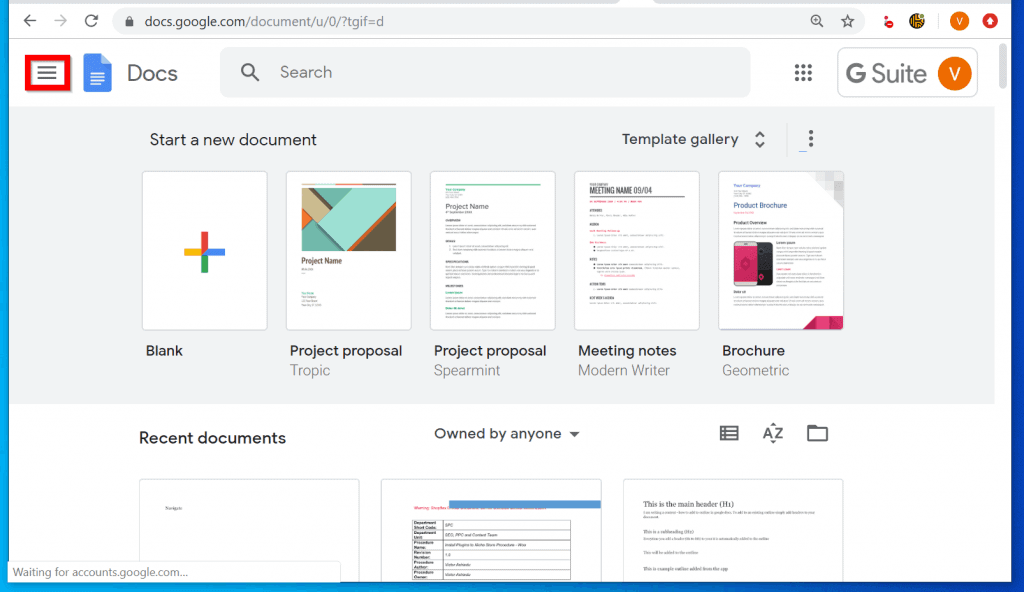1024x592 pixels.
Task: Open the recent document with the table
Action: click(x=491, y=530)
